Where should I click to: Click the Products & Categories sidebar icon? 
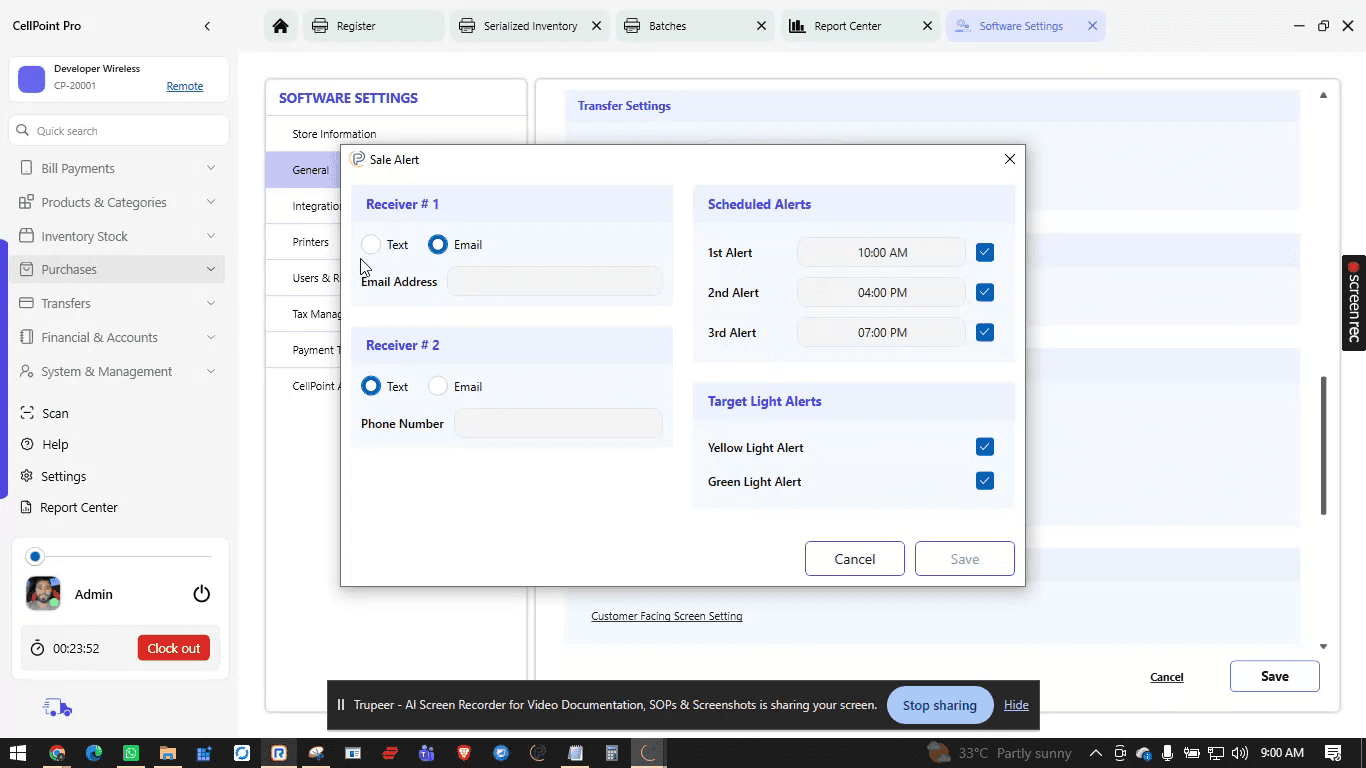(x=27, y=202)
